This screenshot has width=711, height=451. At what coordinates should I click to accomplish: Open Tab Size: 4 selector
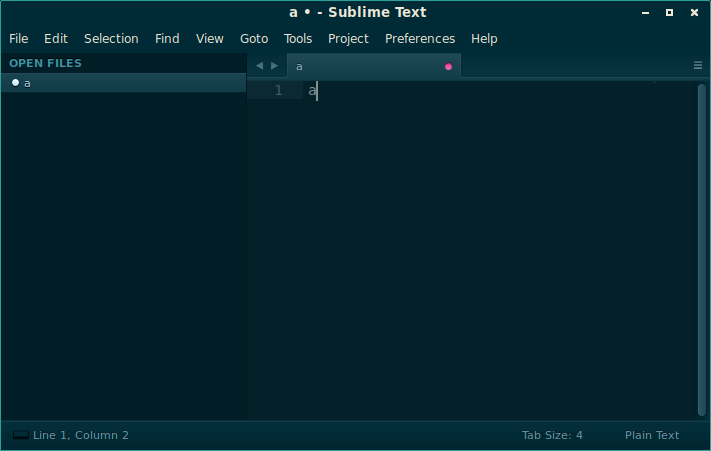[552, 435]
